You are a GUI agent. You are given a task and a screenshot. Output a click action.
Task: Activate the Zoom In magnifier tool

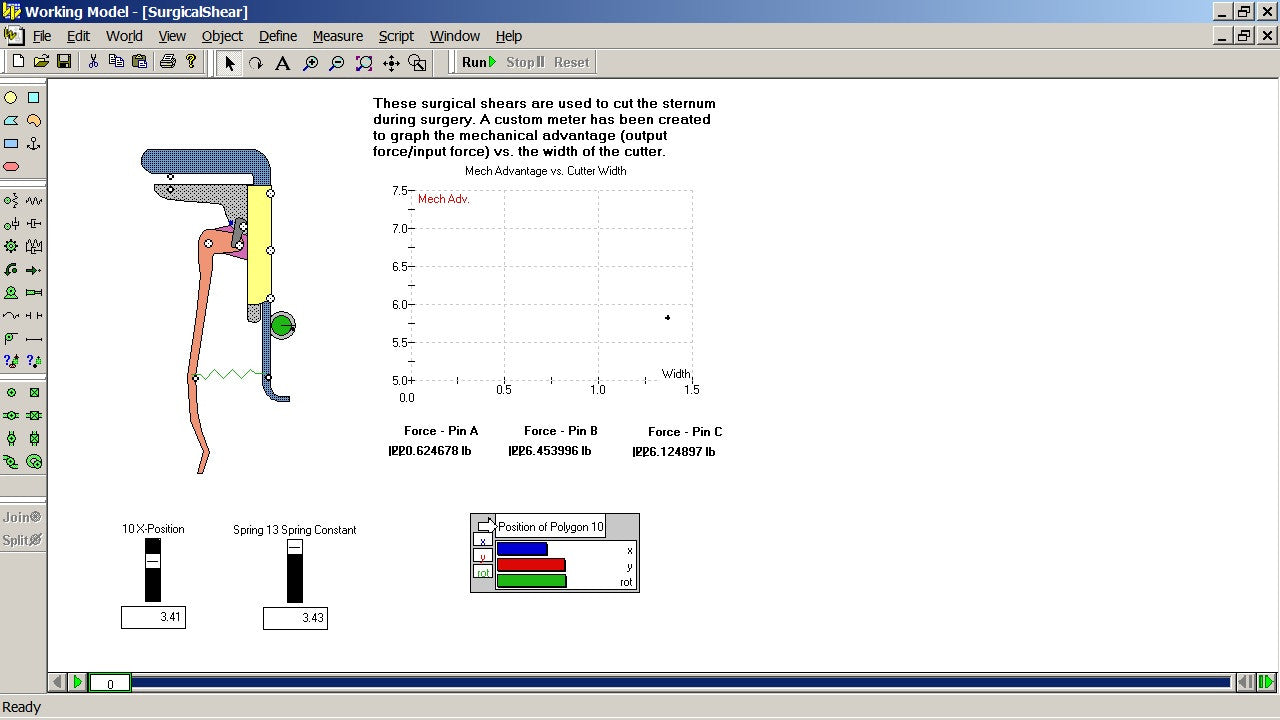[311, 63]
